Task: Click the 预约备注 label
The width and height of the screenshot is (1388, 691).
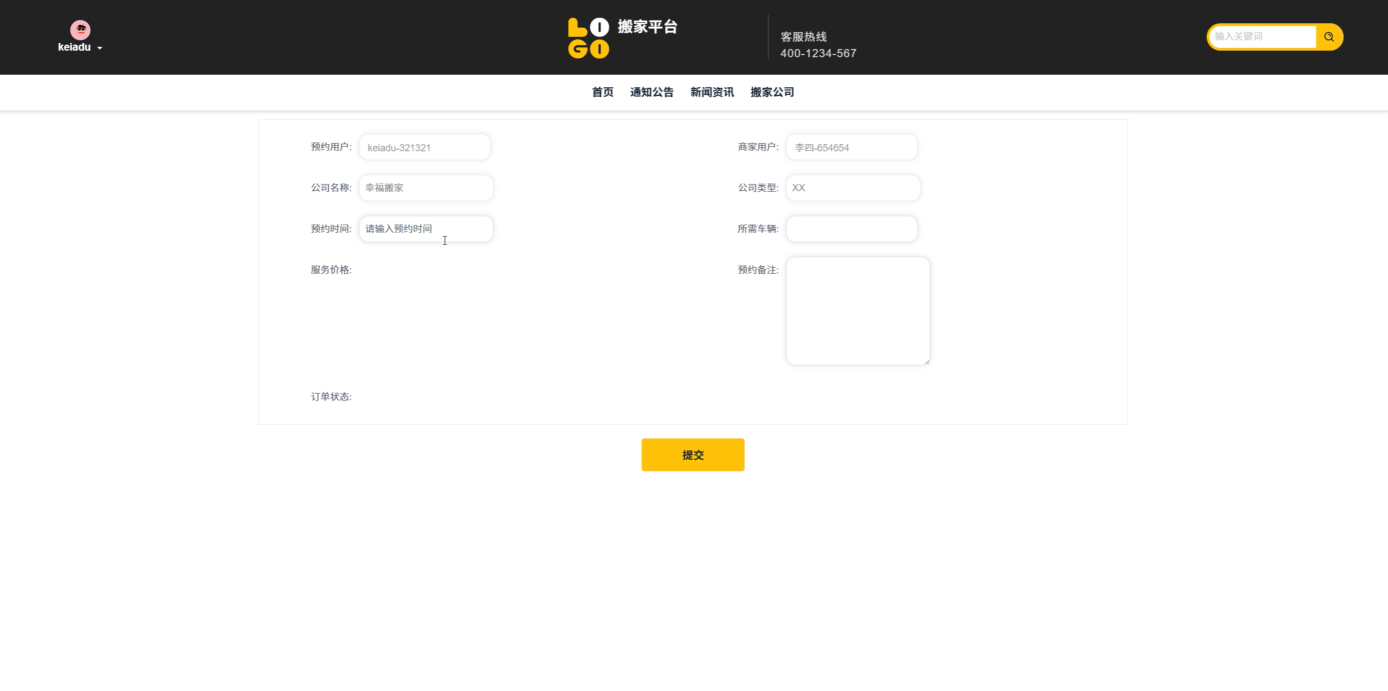Action: [x=758, y=270]
